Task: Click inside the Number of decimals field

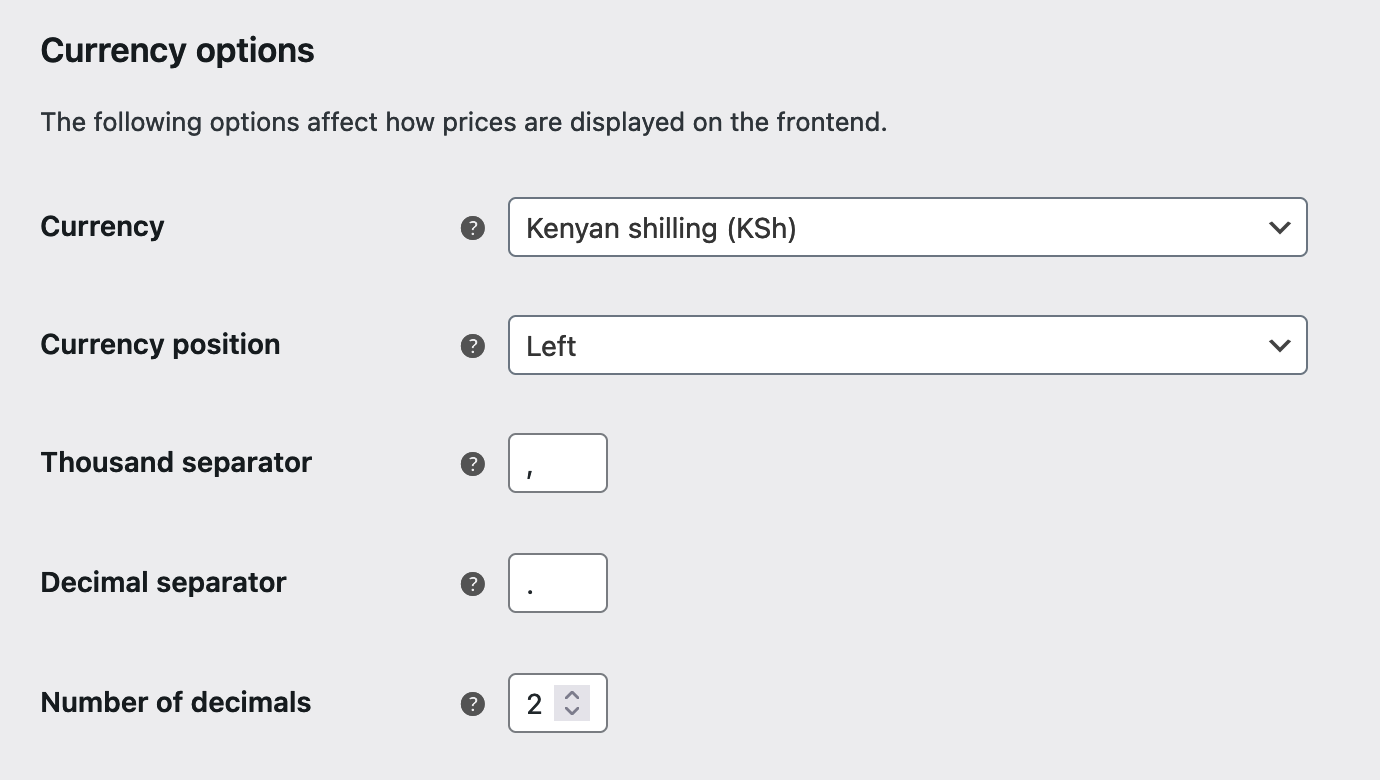Action: (x=540, y=703)
